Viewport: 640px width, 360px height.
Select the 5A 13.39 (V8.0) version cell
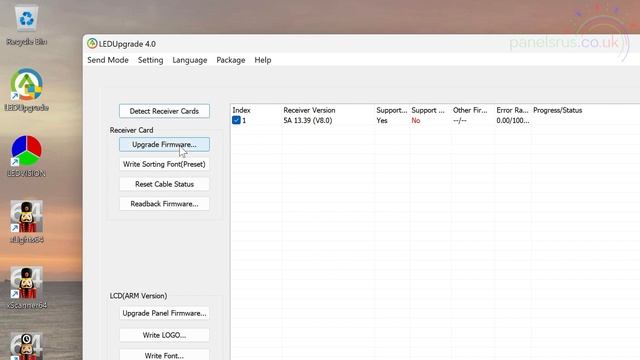pyautogui.click(x=308, y=120)
